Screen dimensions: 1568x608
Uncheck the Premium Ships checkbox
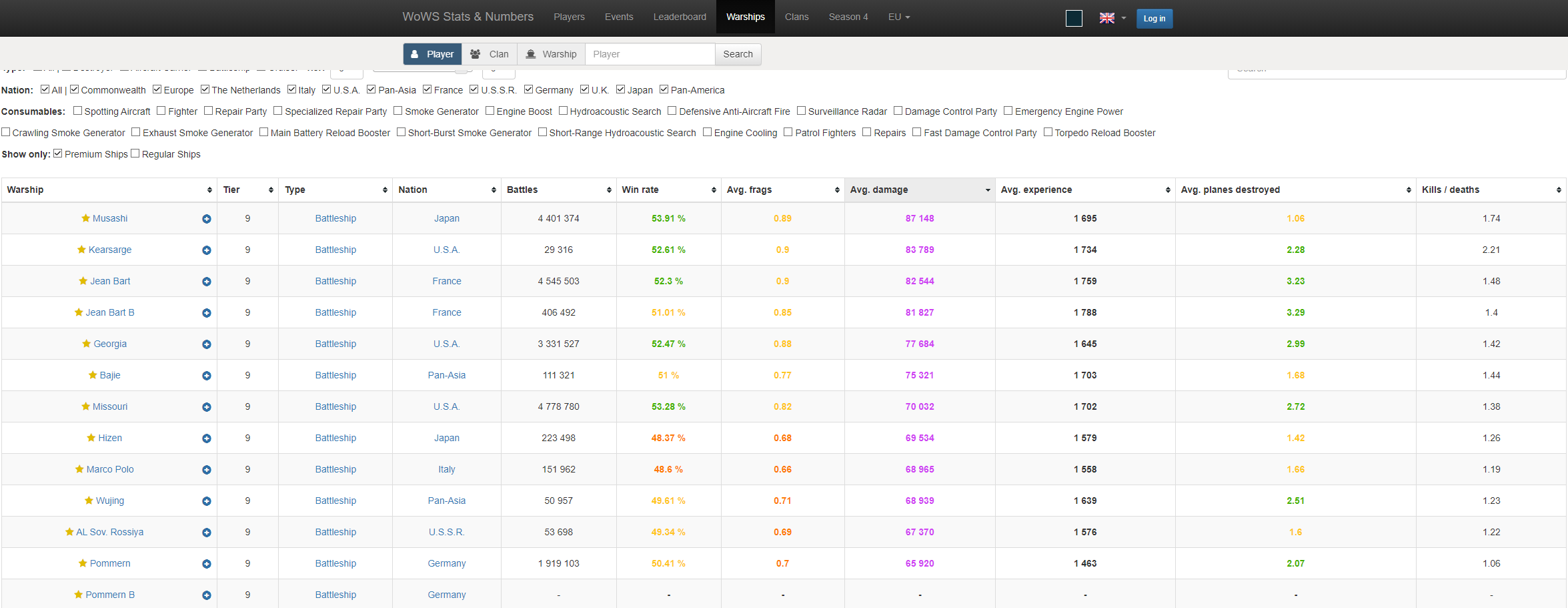(58, 154)
